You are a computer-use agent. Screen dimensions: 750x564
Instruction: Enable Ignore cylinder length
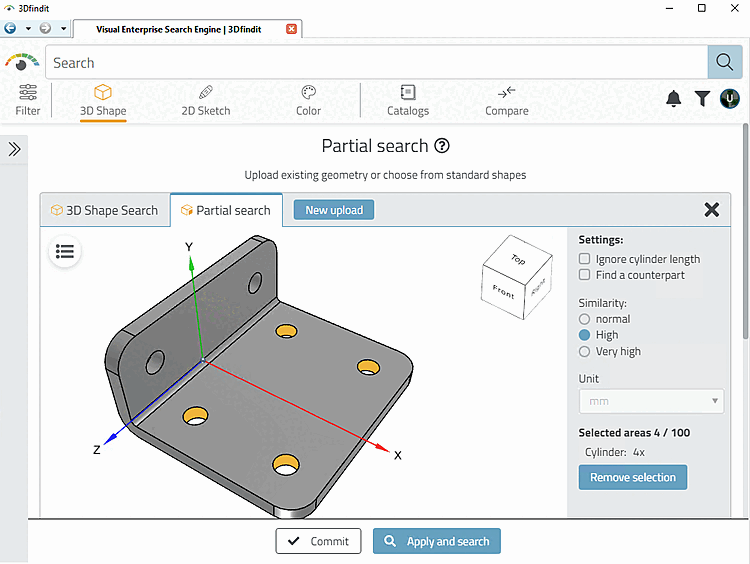tap(585, 259)
